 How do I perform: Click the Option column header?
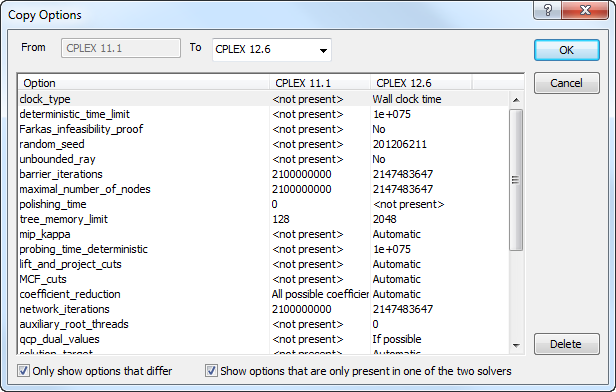tap(144, 83)
